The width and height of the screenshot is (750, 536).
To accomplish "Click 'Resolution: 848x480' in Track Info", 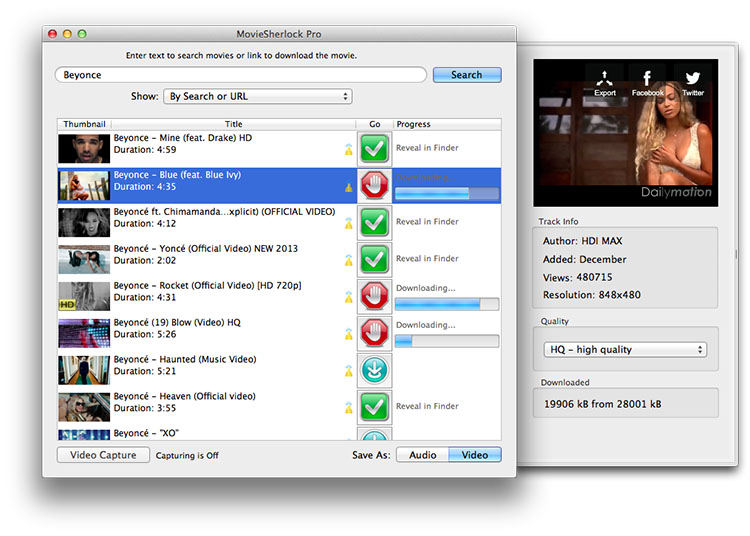I will [592, 295].
